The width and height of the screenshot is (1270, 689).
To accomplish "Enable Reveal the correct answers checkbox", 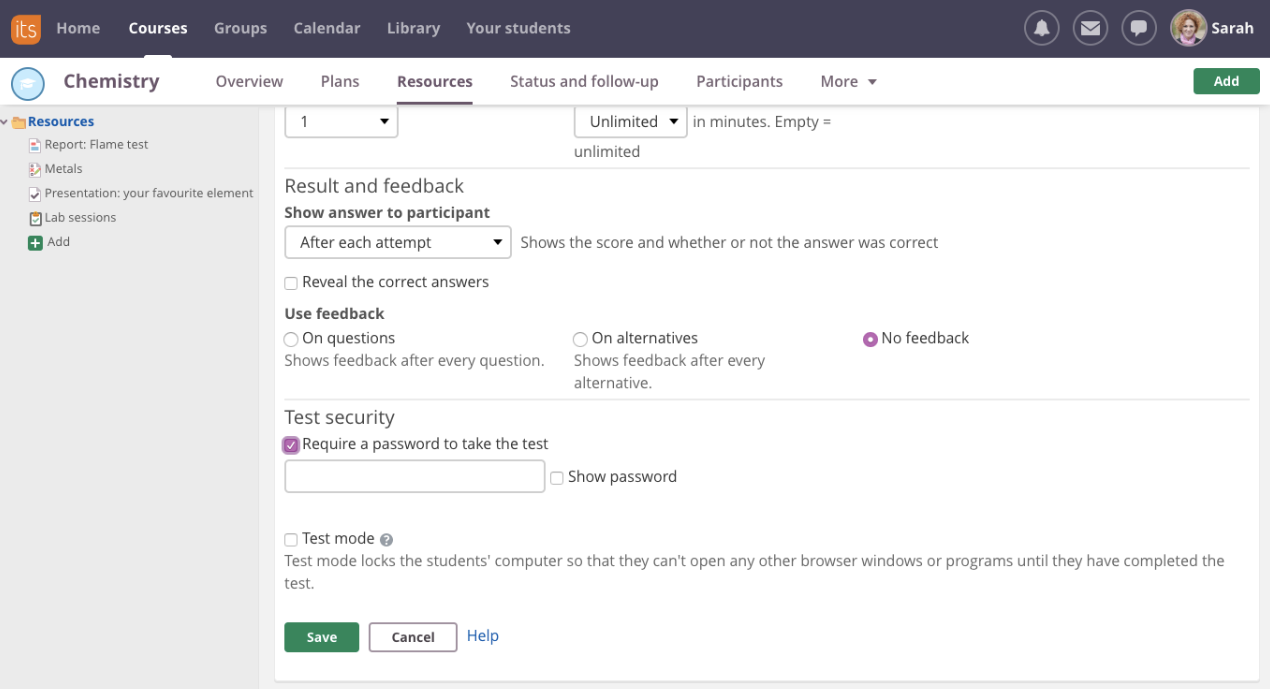I will (291, 284).
